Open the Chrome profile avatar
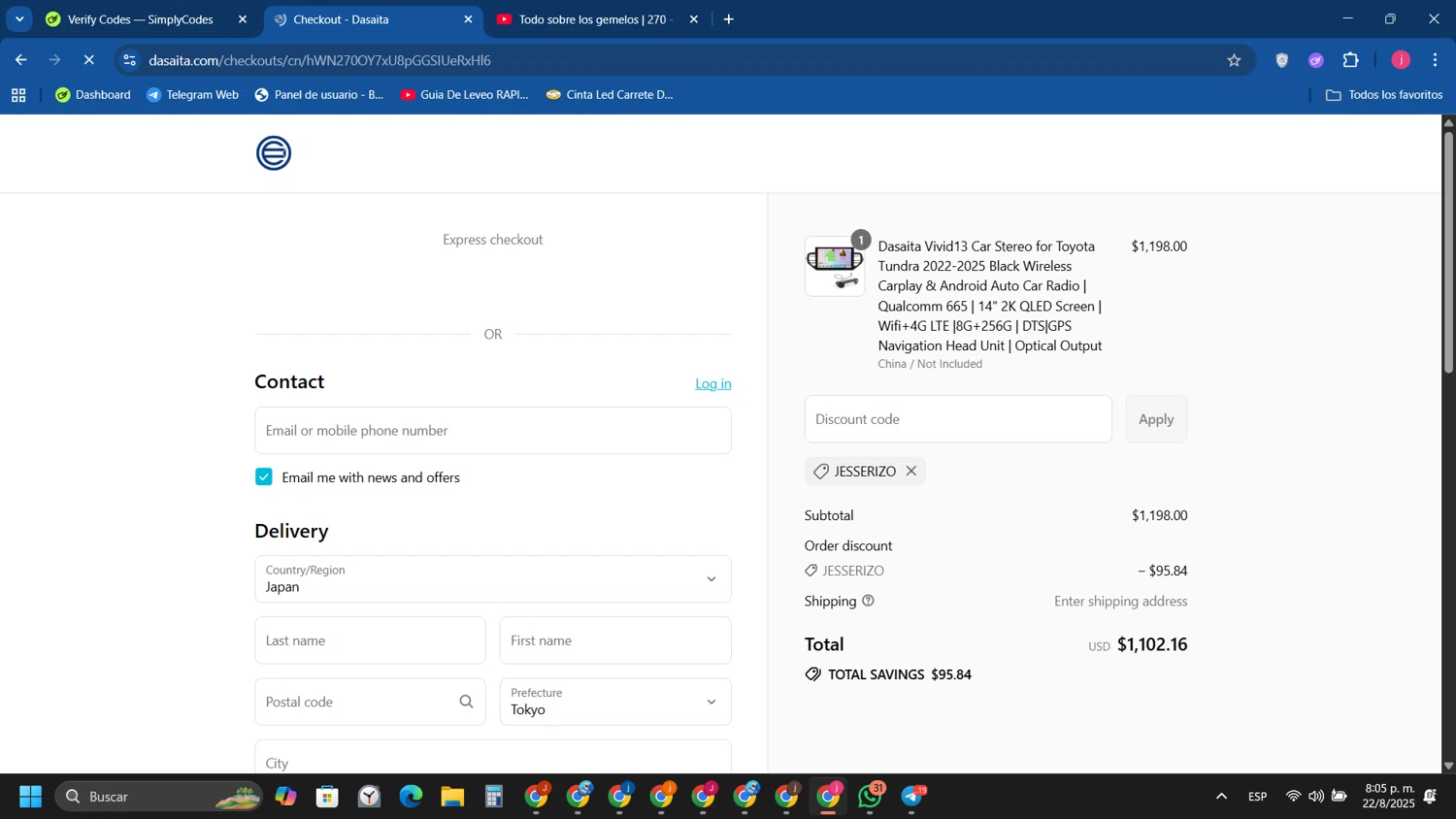The image size is (1456, 819). (1400, 60)
